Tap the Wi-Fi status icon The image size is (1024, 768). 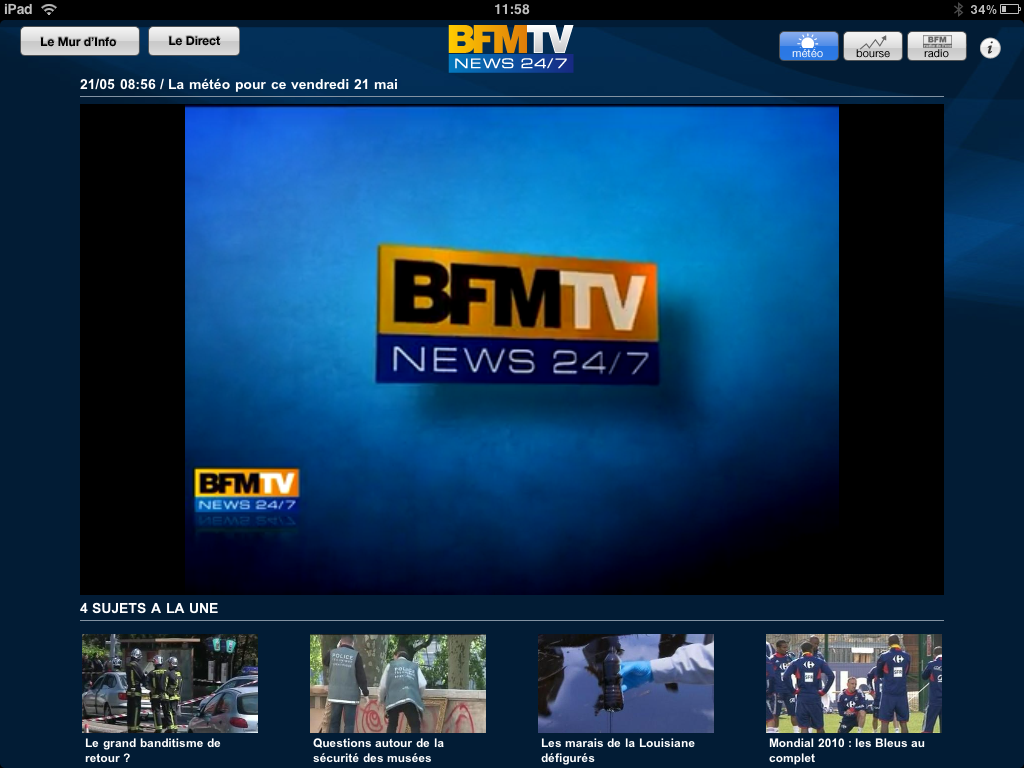point(49,9)
